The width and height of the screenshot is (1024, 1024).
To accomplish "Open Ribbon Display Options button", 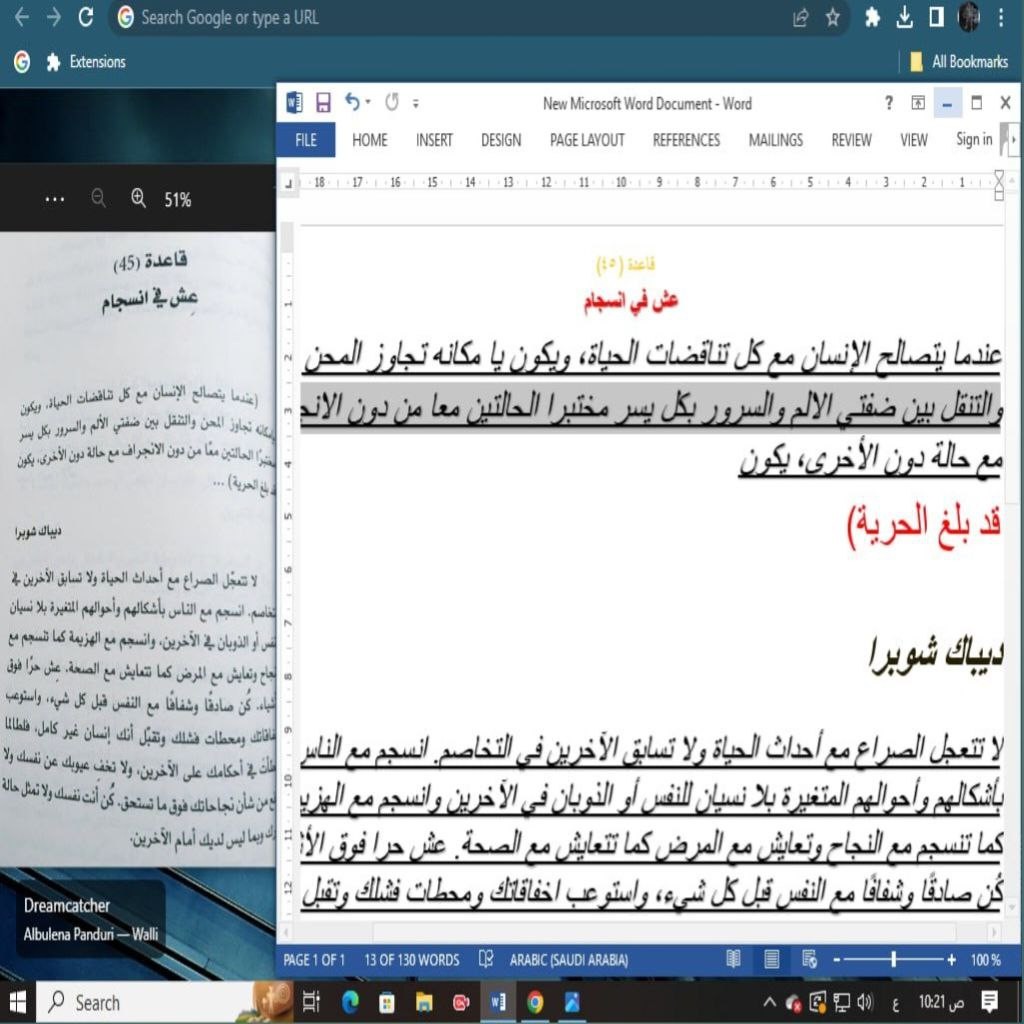I will [x=918, y=103].
